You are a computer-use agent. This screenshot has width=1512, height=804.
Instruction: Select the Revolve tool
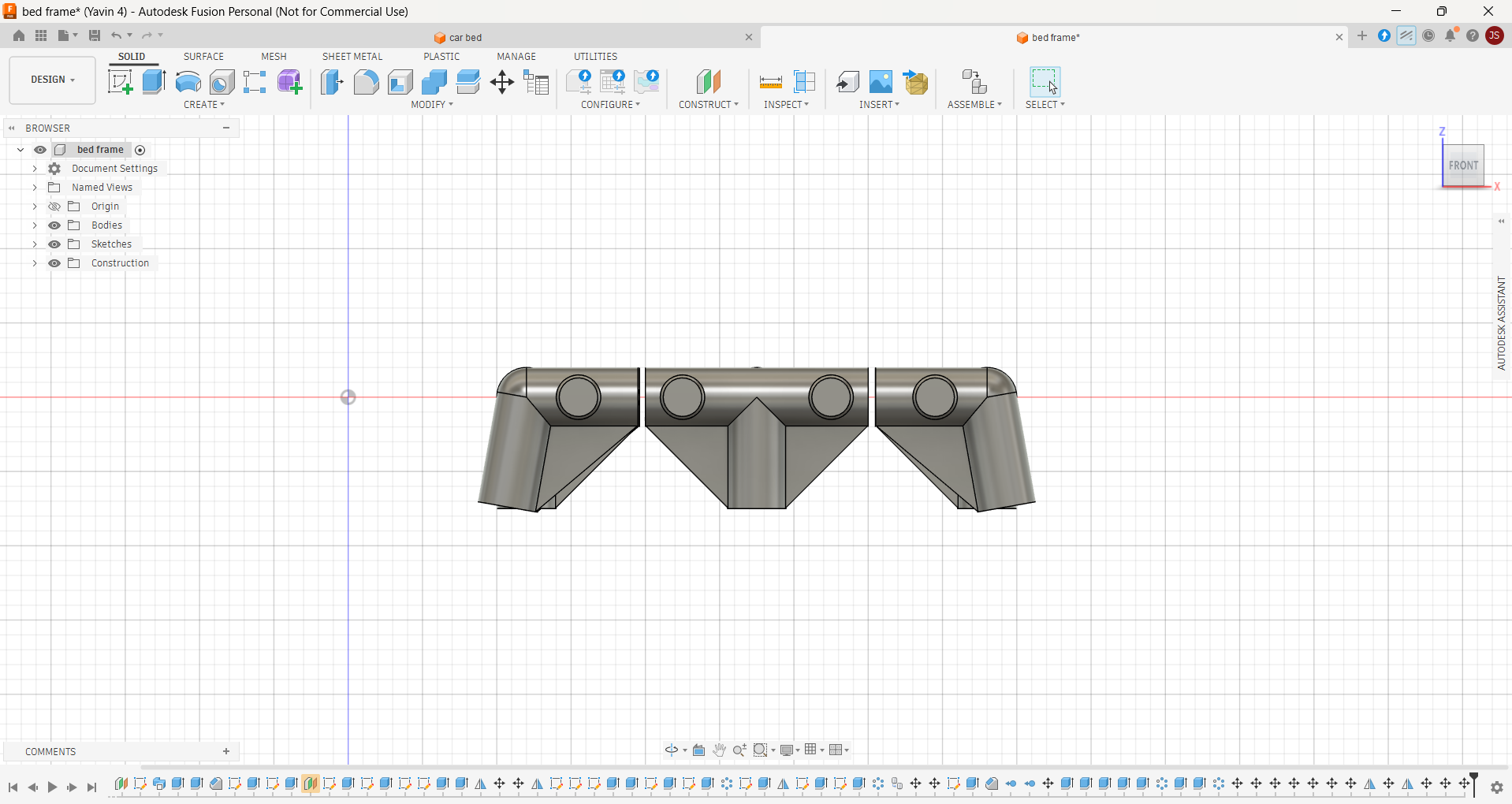coord(188,82)
